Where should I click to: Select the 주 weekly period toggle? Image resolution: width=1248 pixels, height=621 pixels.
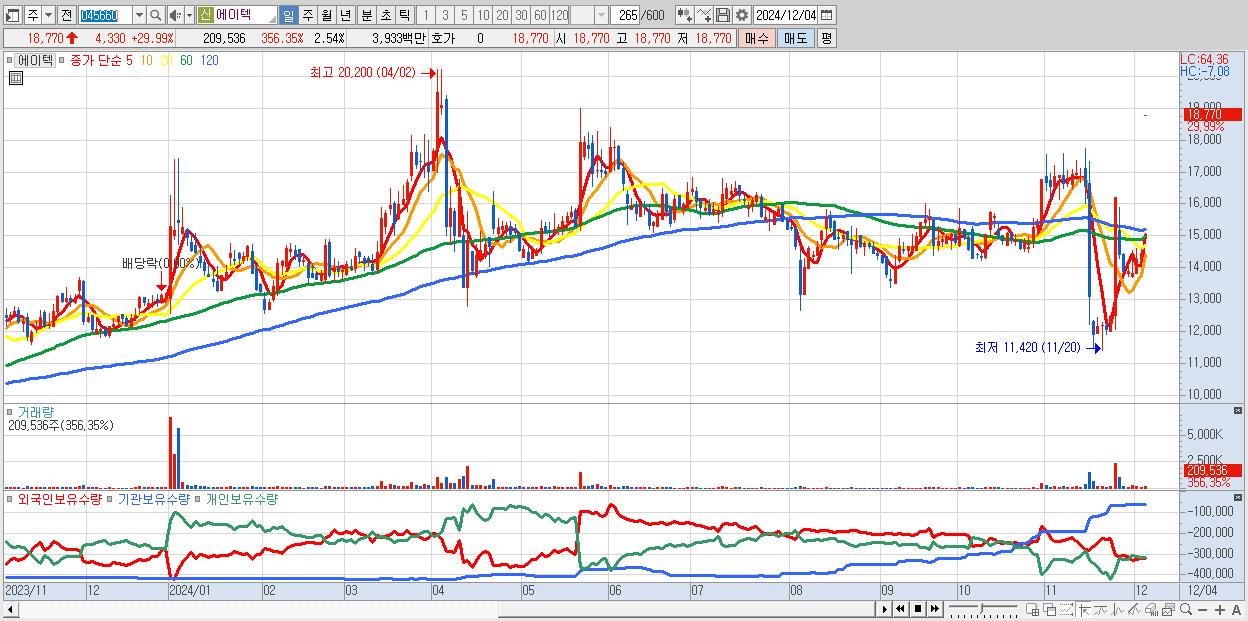pyautogui.click(x=307, y=15)
